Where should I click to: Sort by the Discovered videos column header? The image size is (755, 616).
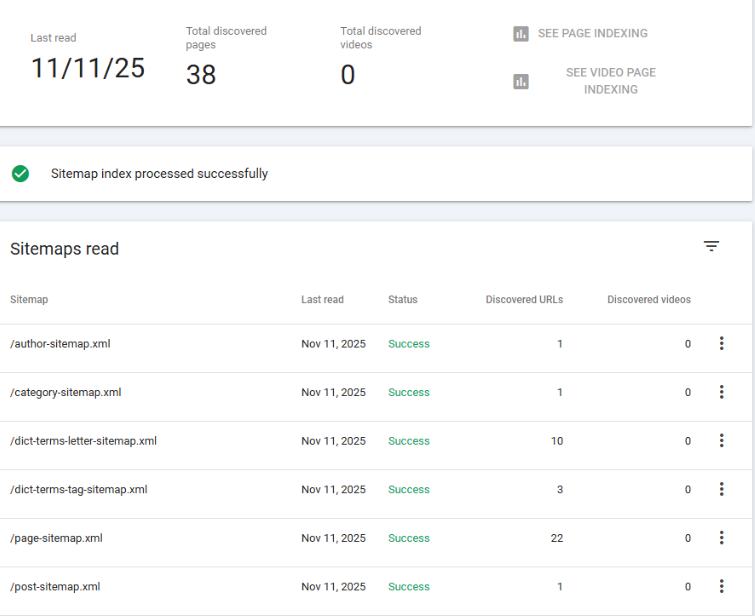coord(648,300)
